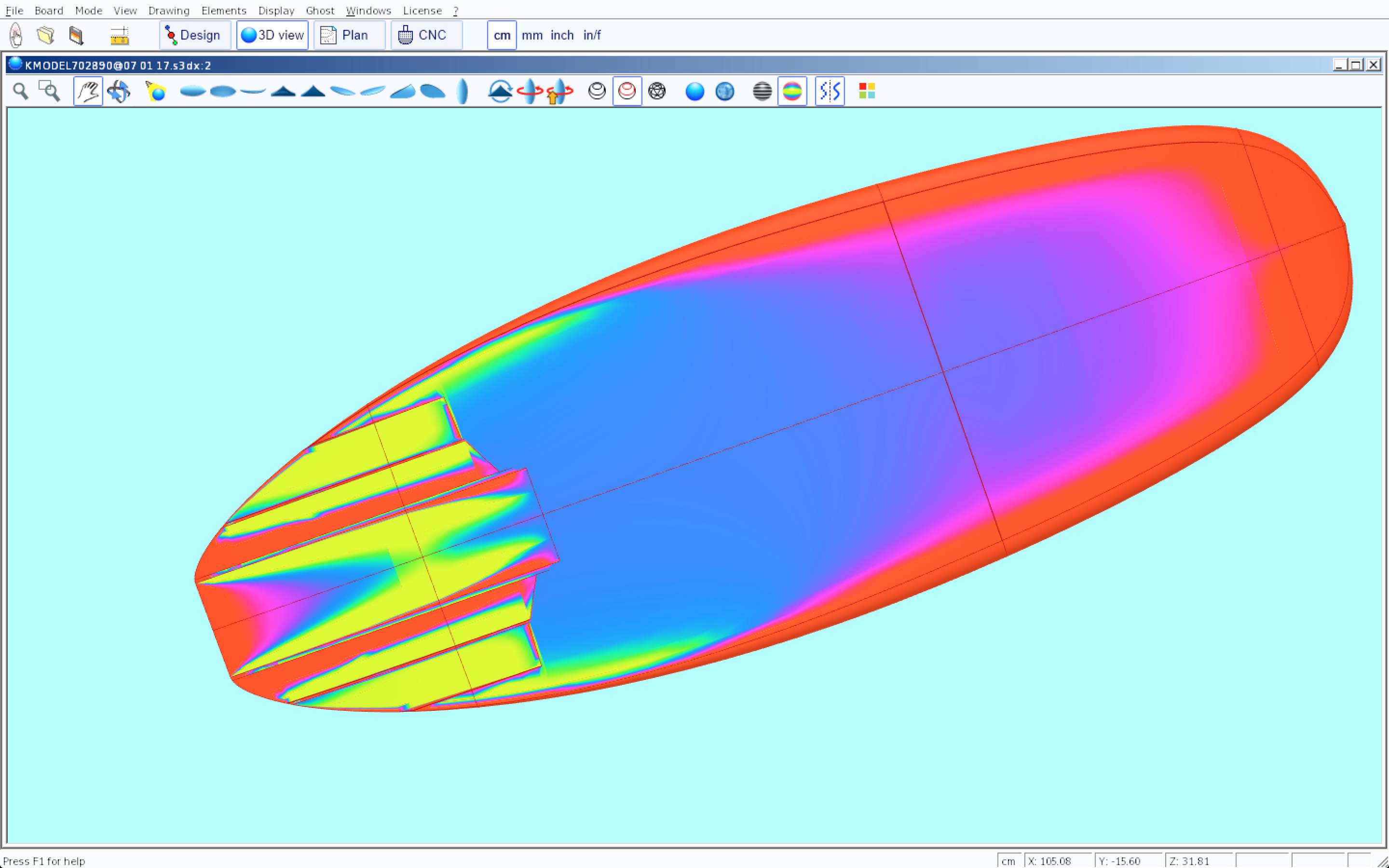Click the light source position icon
1389x868 pixels.
pyautogui.click(x=156, y=91)
